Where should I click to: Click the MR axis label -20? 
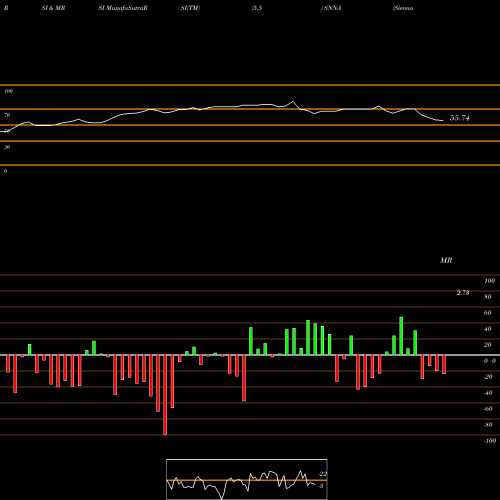coord(488,377)
